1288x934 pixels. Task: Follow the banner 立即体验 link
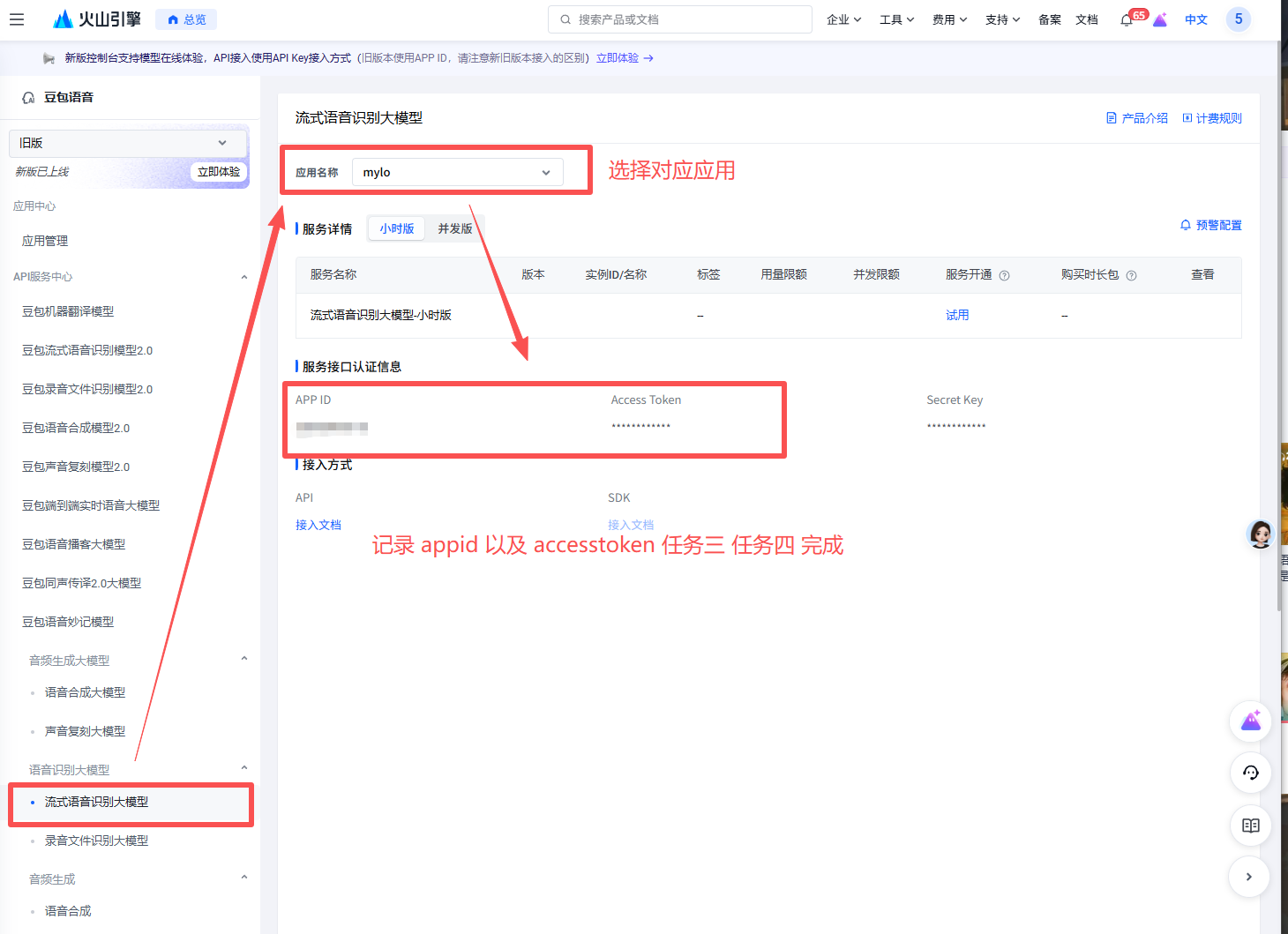(x=625, y=58)
